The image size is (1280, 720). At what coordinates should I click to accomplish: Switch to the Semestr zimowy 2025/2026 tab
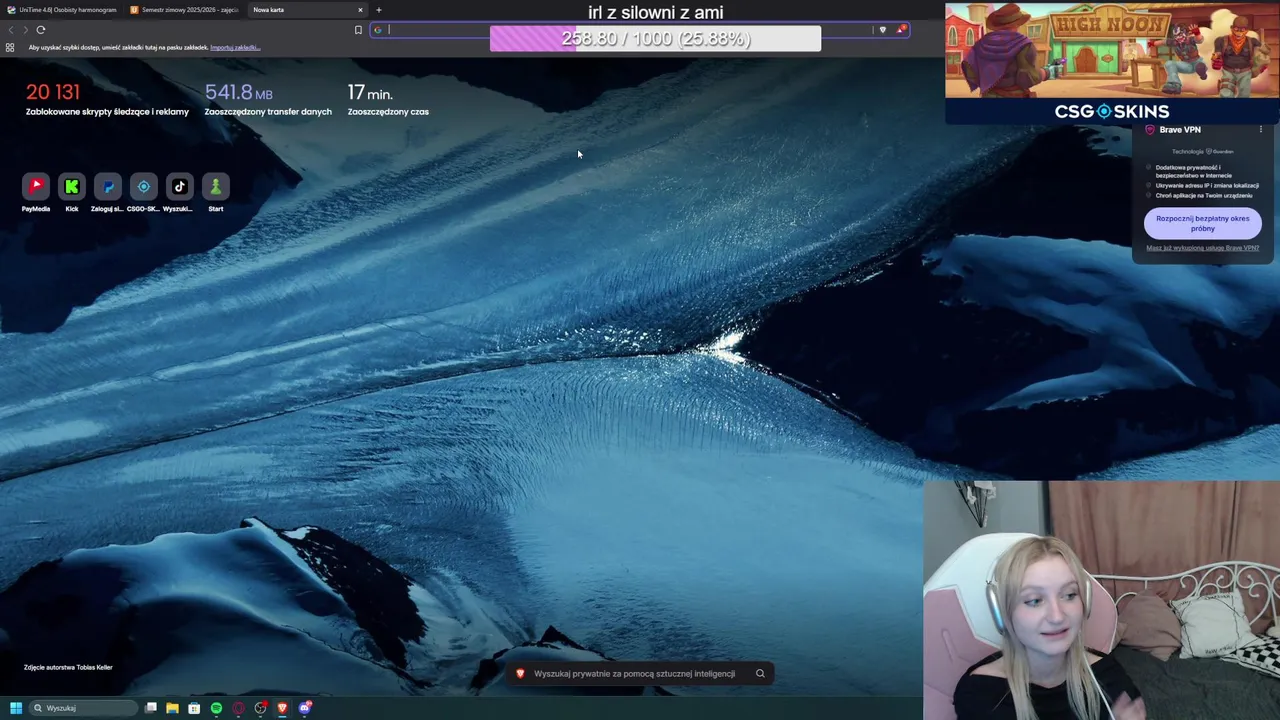point(184,10)
